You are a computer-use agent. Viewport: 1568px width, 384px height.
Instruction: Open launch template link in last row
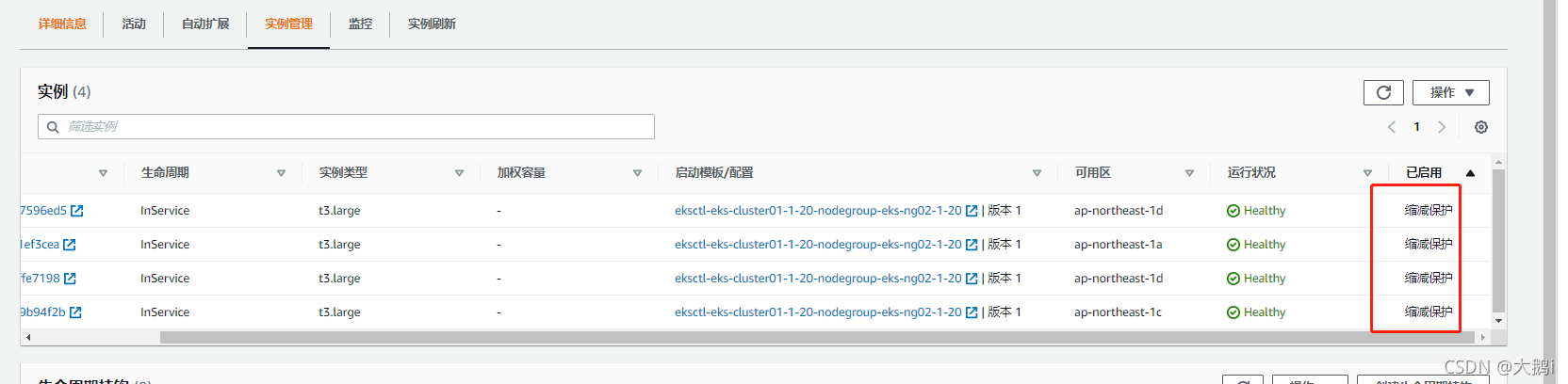pos(818,312)
